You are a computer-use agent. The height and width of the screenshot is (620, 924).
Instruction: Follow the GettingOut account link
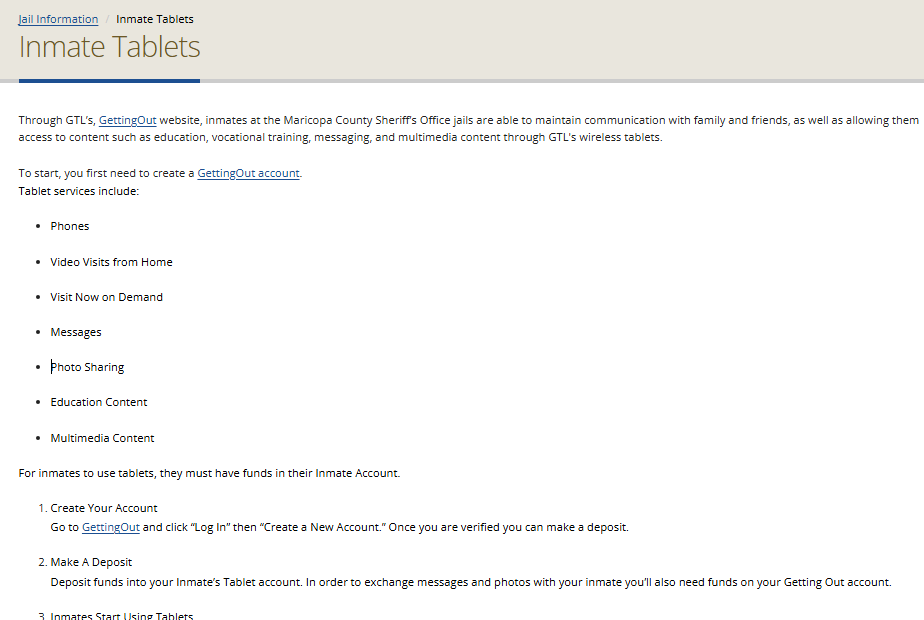248,173
